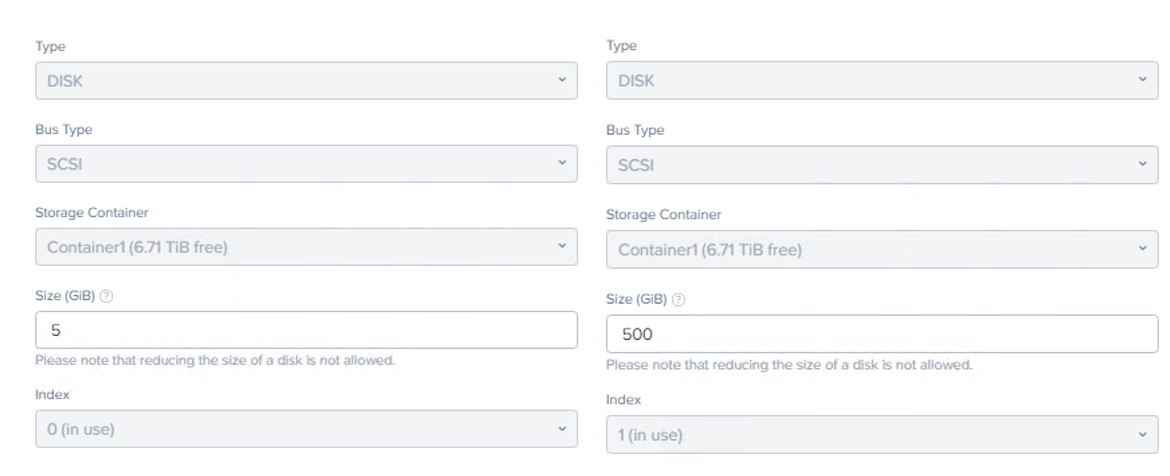This screenshot has width=1170, height=476.
Task: Click the help icon beside Size for the 5 GiB disk
Action: [107, 297]
